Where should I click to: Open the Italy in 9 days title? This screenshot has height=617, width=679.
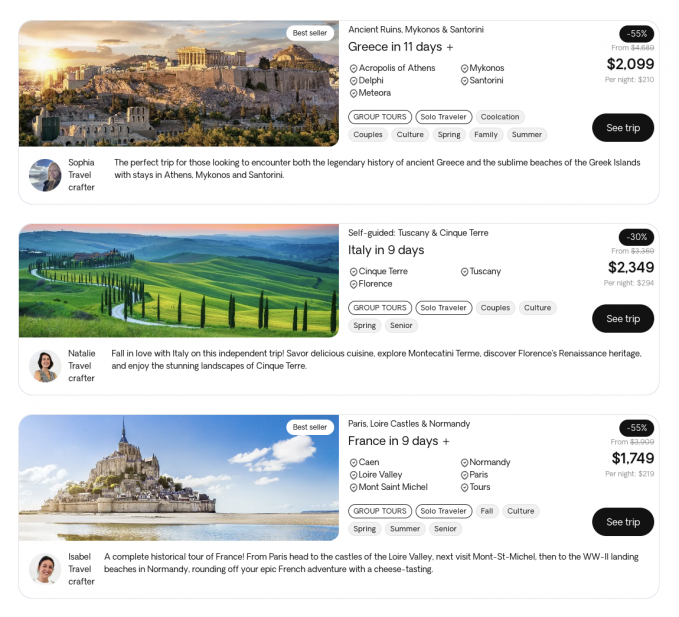coord(386,250)
